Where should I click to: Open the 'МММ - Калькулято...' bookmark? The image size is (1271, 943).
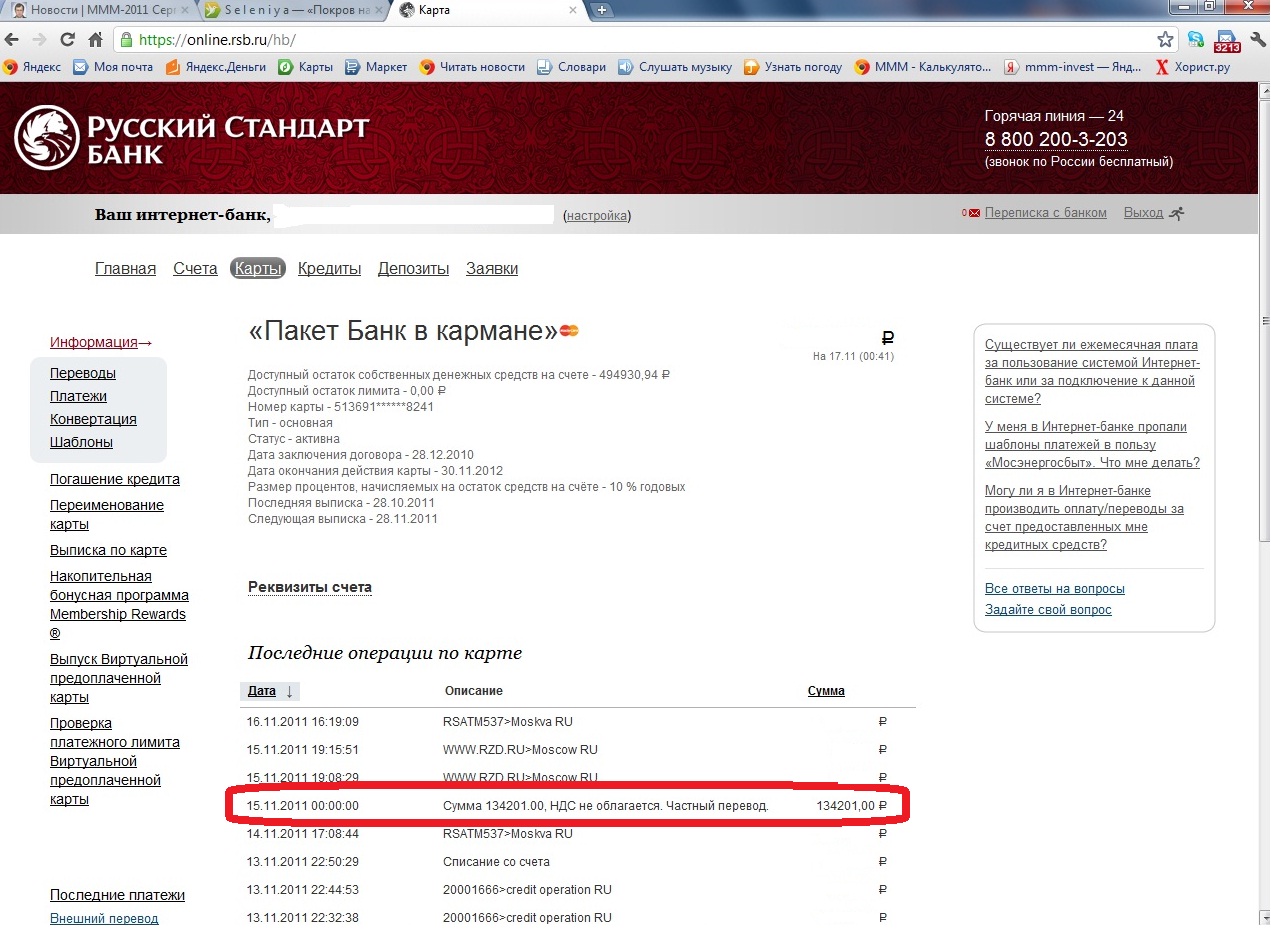pos(923,67)
